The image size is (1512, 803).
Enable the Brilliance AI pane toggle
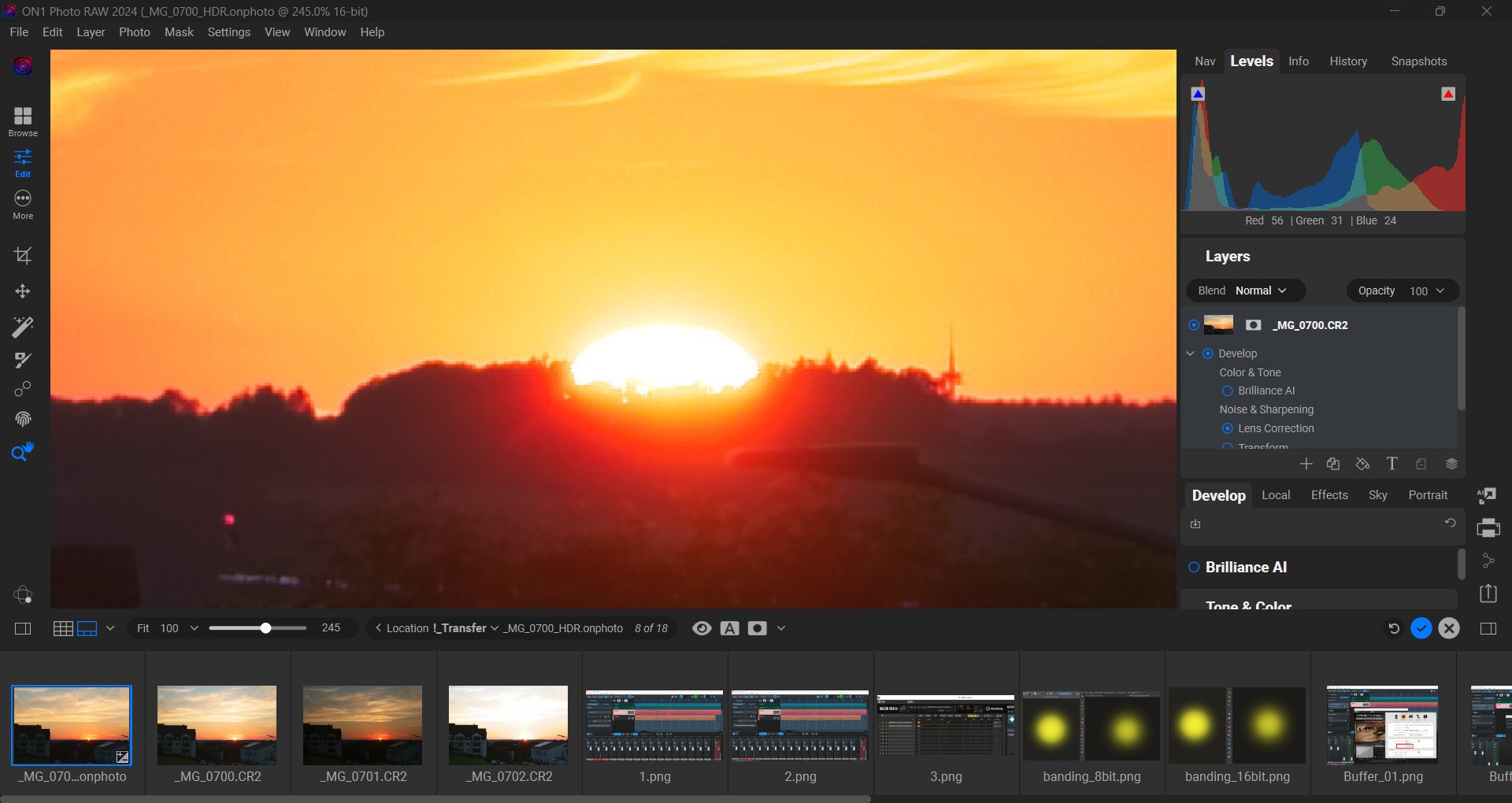(1194, 567)
